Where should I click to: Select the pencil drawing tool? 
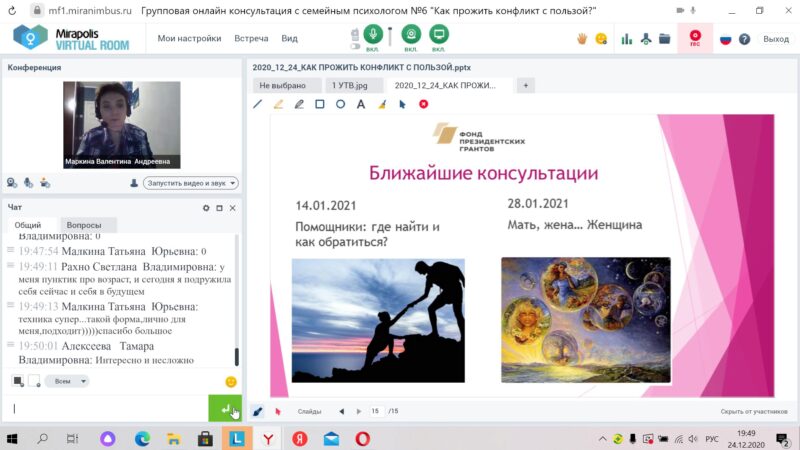coord(299,104)
